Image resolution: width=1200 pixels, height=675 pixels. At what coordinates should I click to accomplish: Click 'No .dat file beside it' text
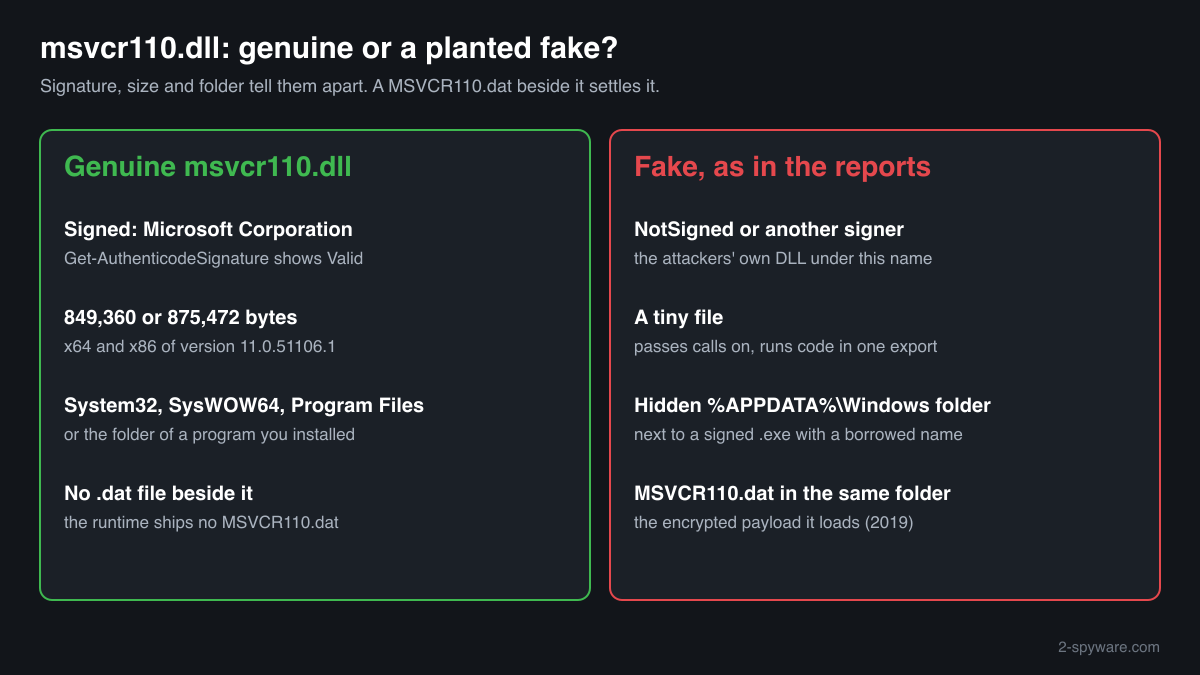(x=158, y=493)
